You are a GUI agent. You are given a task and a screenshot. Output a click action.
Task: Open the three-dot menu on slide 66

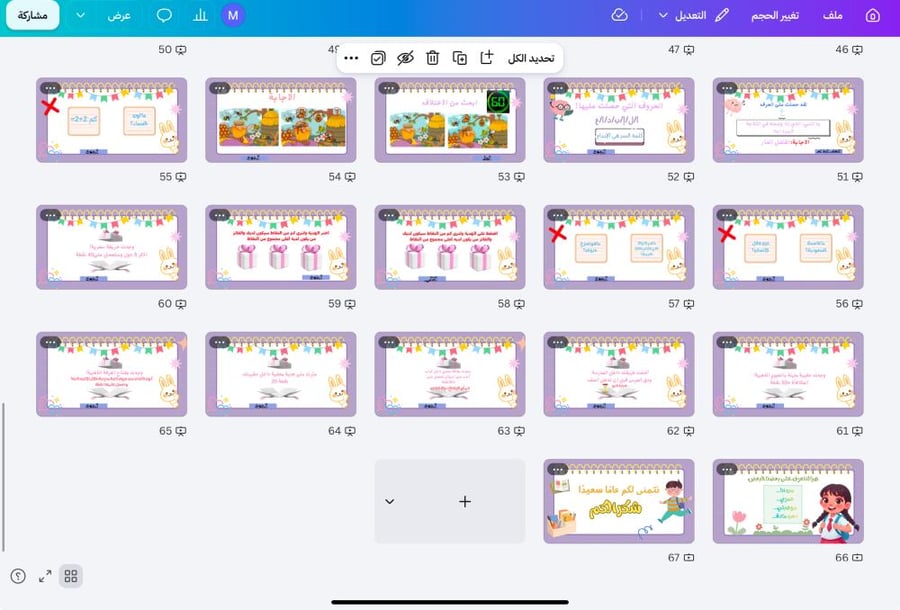click(x=726, y=469)
